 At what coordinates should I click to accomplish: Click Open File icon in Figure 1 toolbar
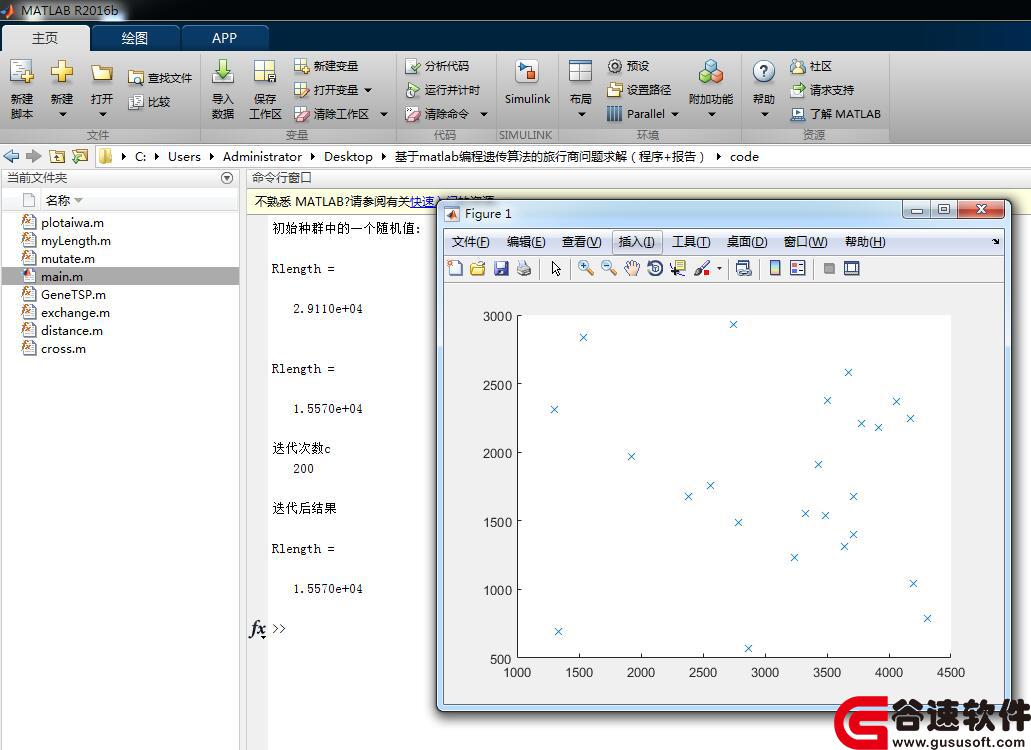(478, 268)
